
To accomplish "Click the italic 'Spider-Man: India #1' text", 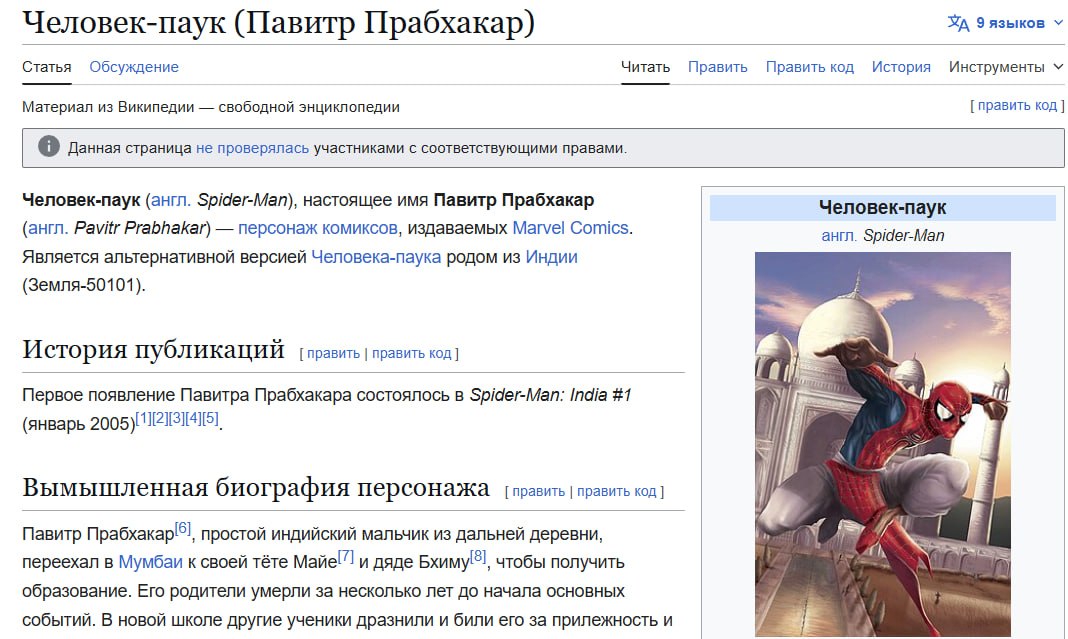I will (550, 394).
